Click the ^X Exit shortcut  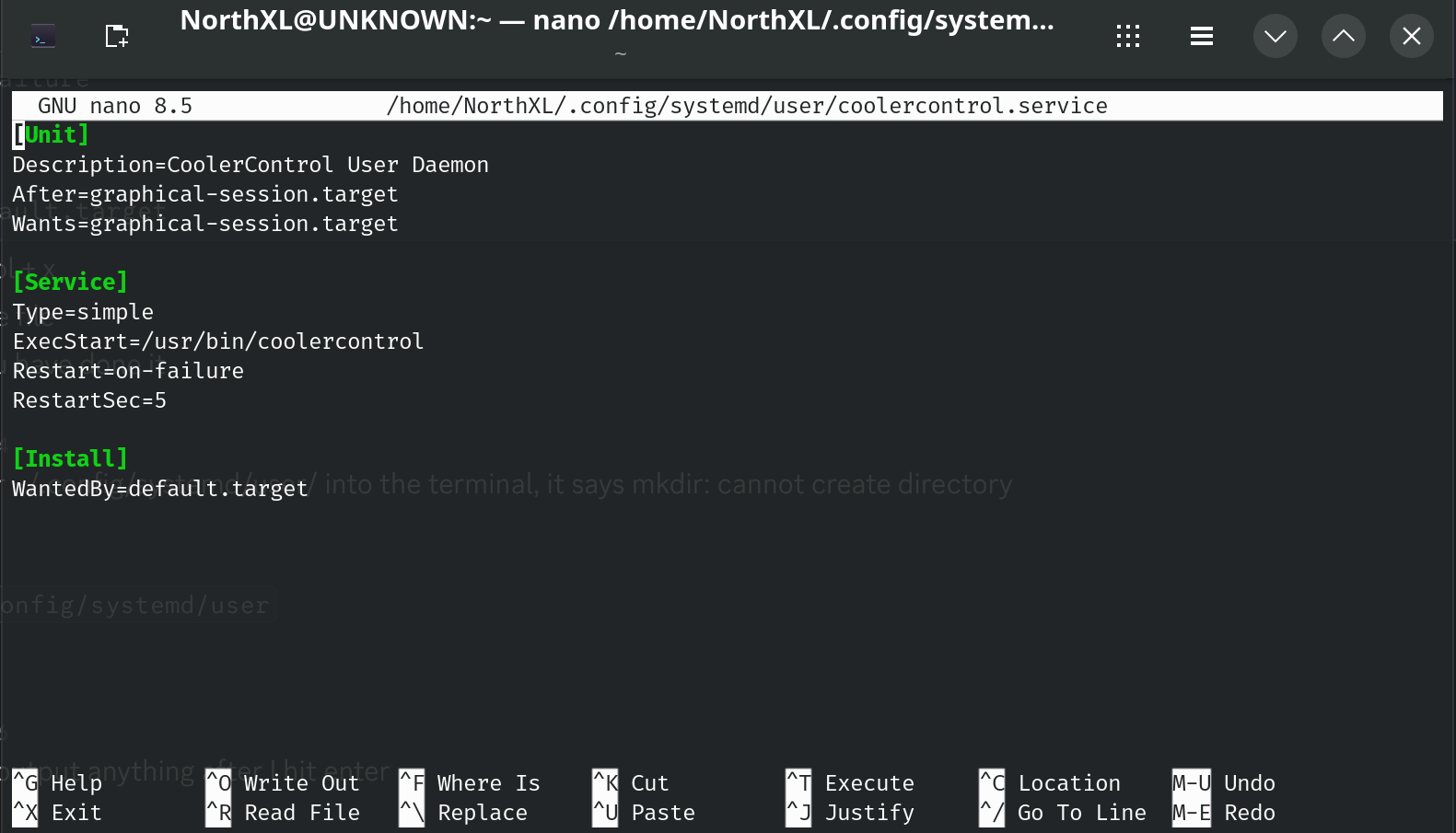(x=57, y=813)
